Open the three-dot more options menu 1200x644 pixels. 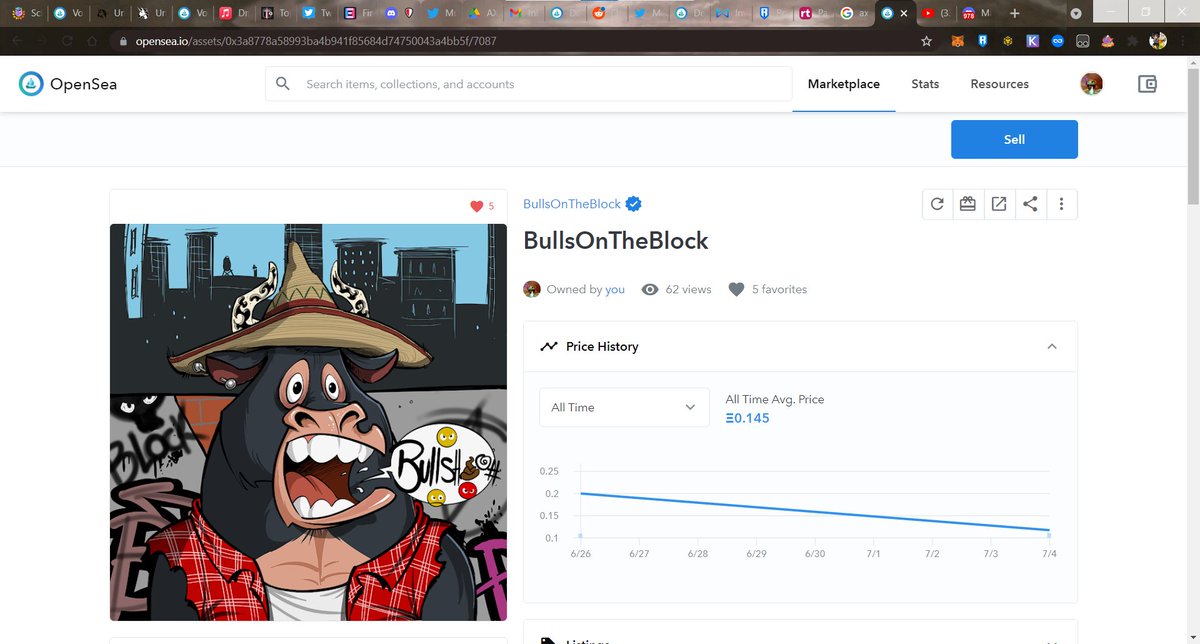[1061, 204]
